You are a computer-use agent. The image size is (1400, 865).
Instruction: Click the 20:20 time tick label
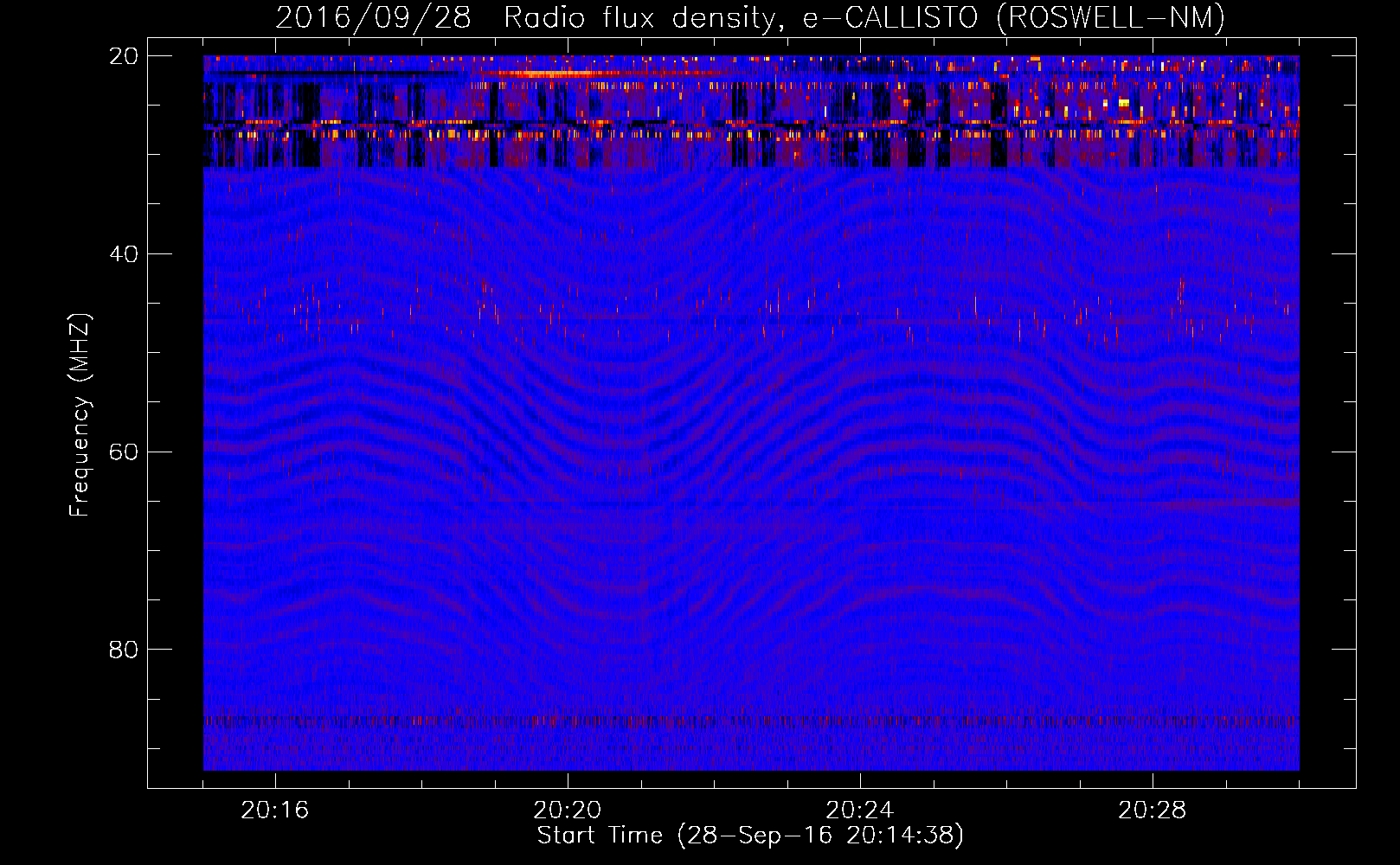tap(567, 811)
